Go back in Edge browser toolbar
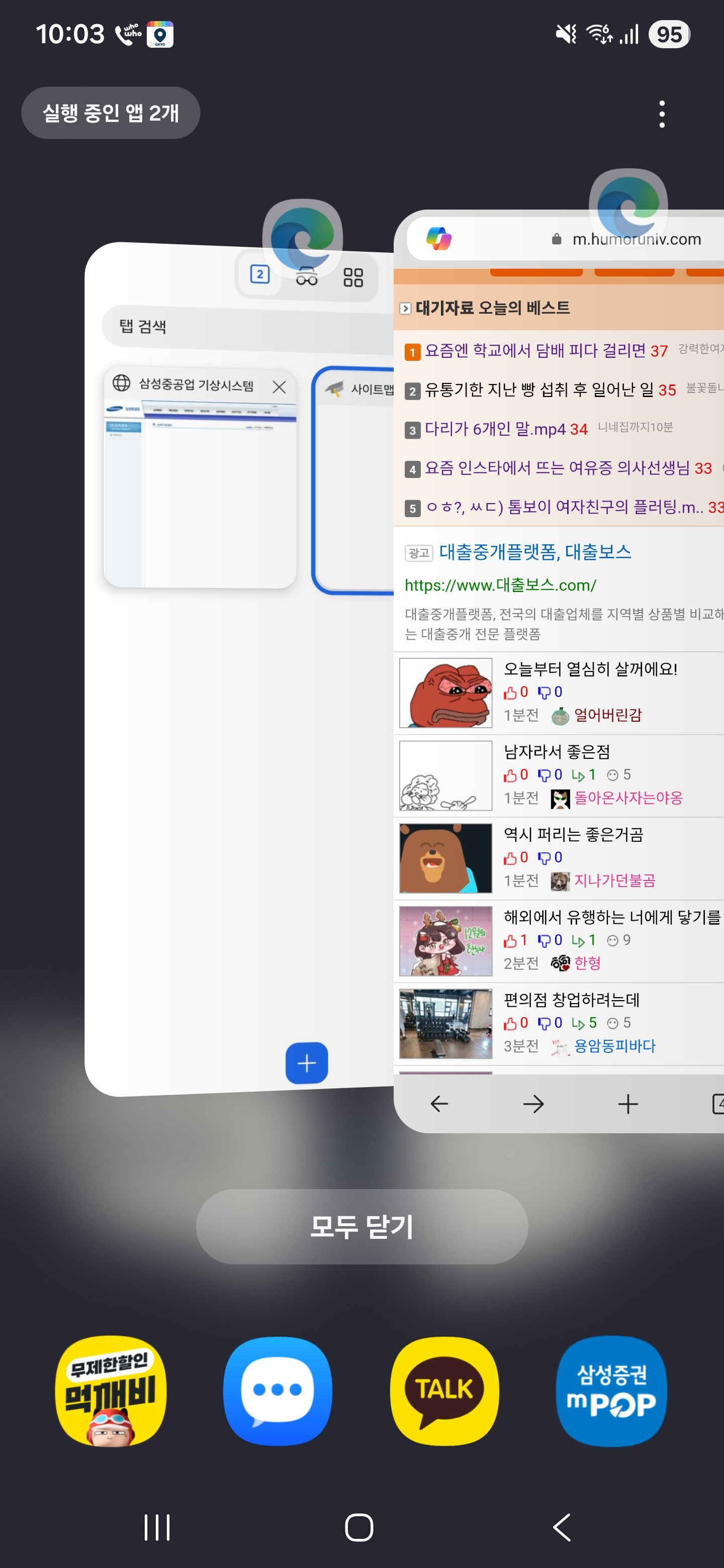 coord(439,1104)
